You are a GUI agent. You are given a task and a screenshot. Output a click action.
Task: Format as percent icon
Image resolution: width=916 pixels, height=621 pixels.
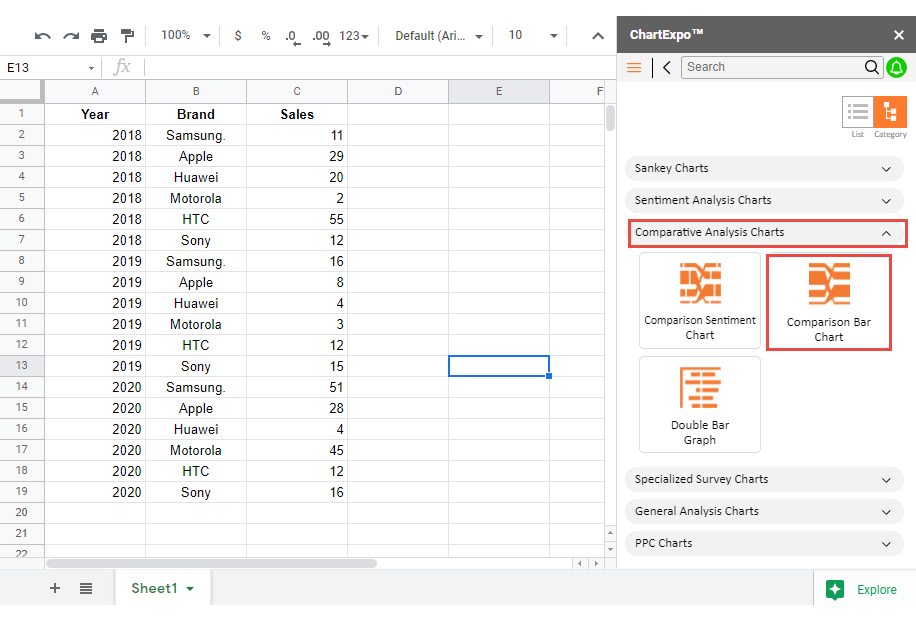click(x=266, y=36)
